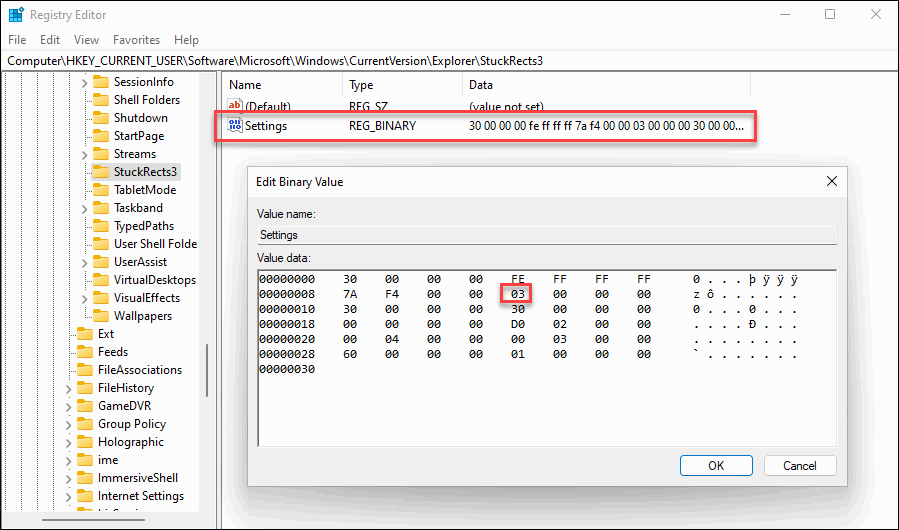Click the VisualEffects folder icon
This screenshot has width=899, height=530.
click(101, 298)
